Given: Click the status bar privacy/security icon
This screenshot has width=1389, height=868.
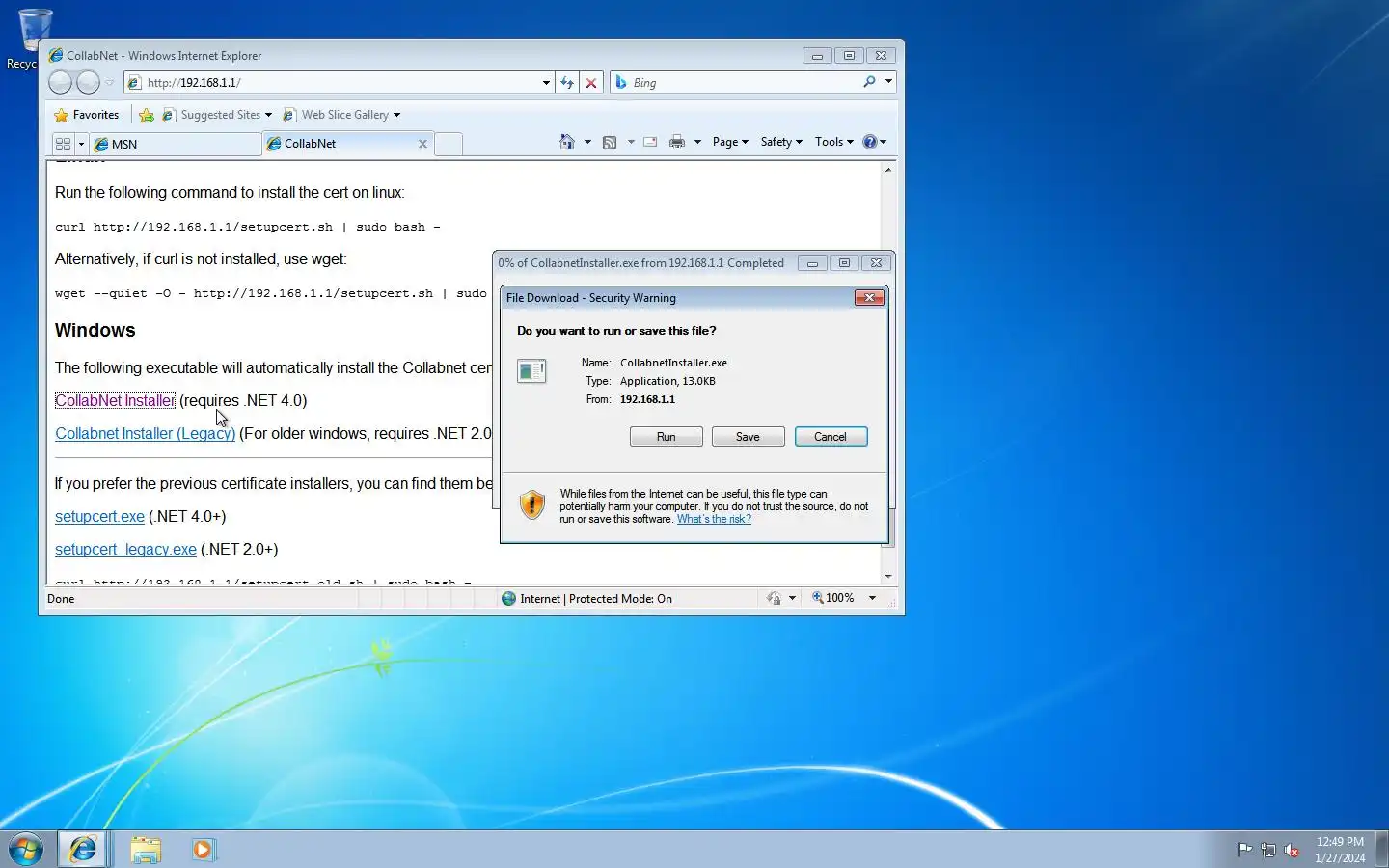Looking at the screenshot, I should tap(774, 598).
